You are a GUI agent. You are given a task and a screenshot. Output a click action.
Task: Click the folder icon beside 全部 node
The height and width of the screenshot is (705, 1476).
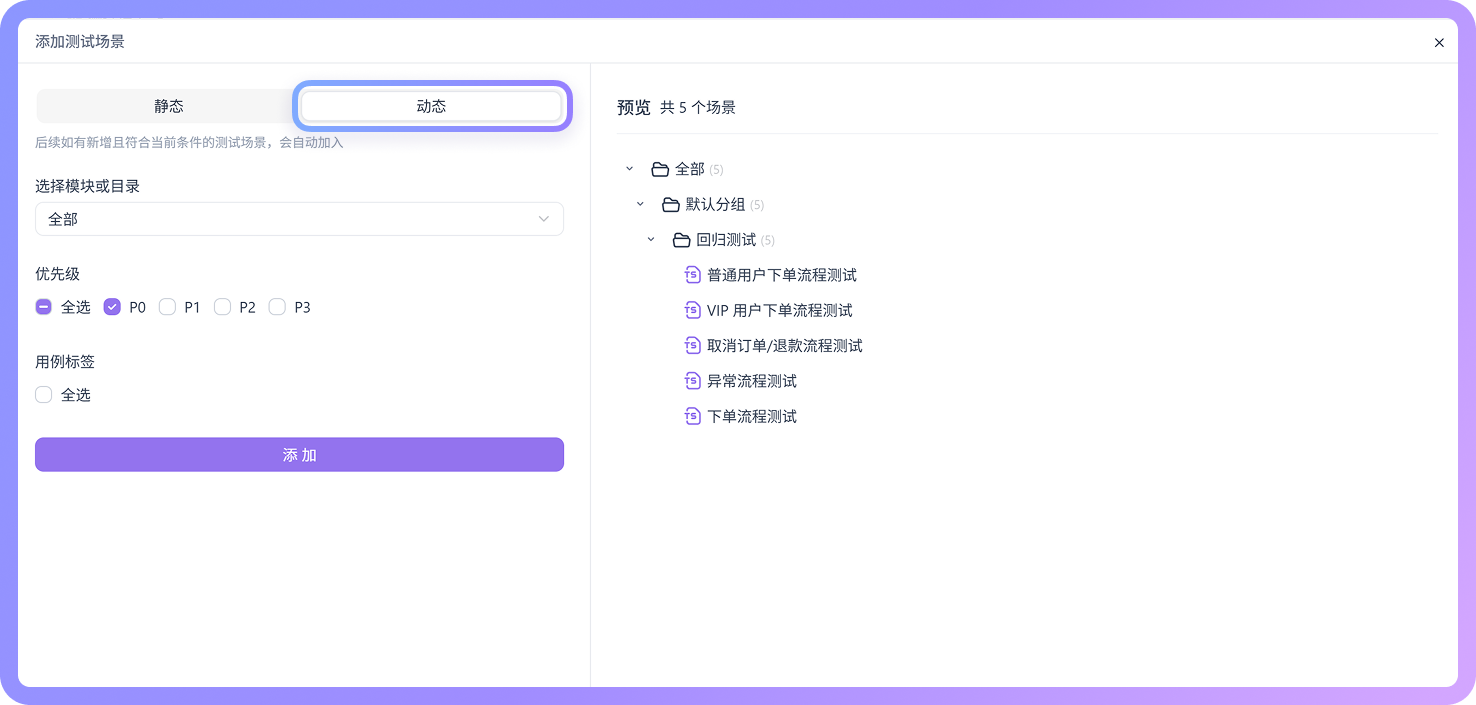tap(660, 169)
